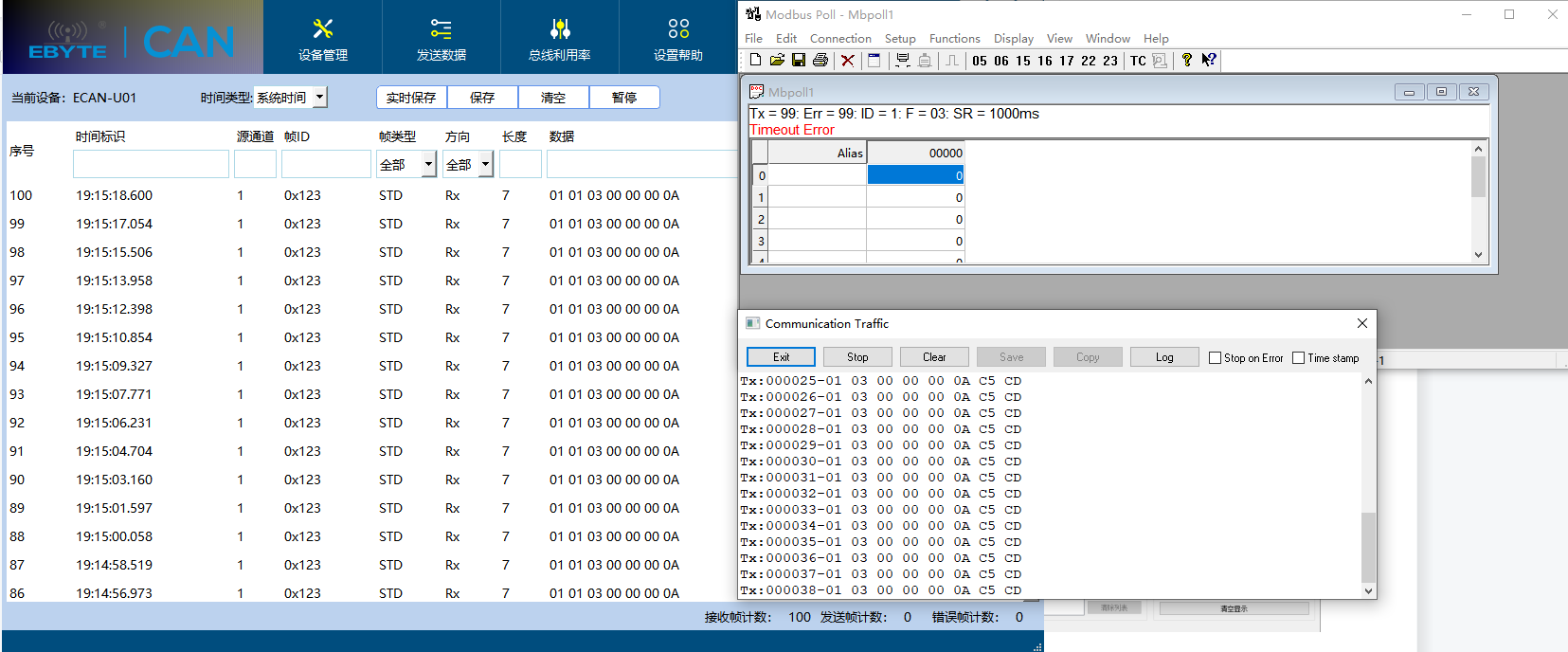
Task: Click the print icon in Modbus toolbar
Action: coord(820,61)
